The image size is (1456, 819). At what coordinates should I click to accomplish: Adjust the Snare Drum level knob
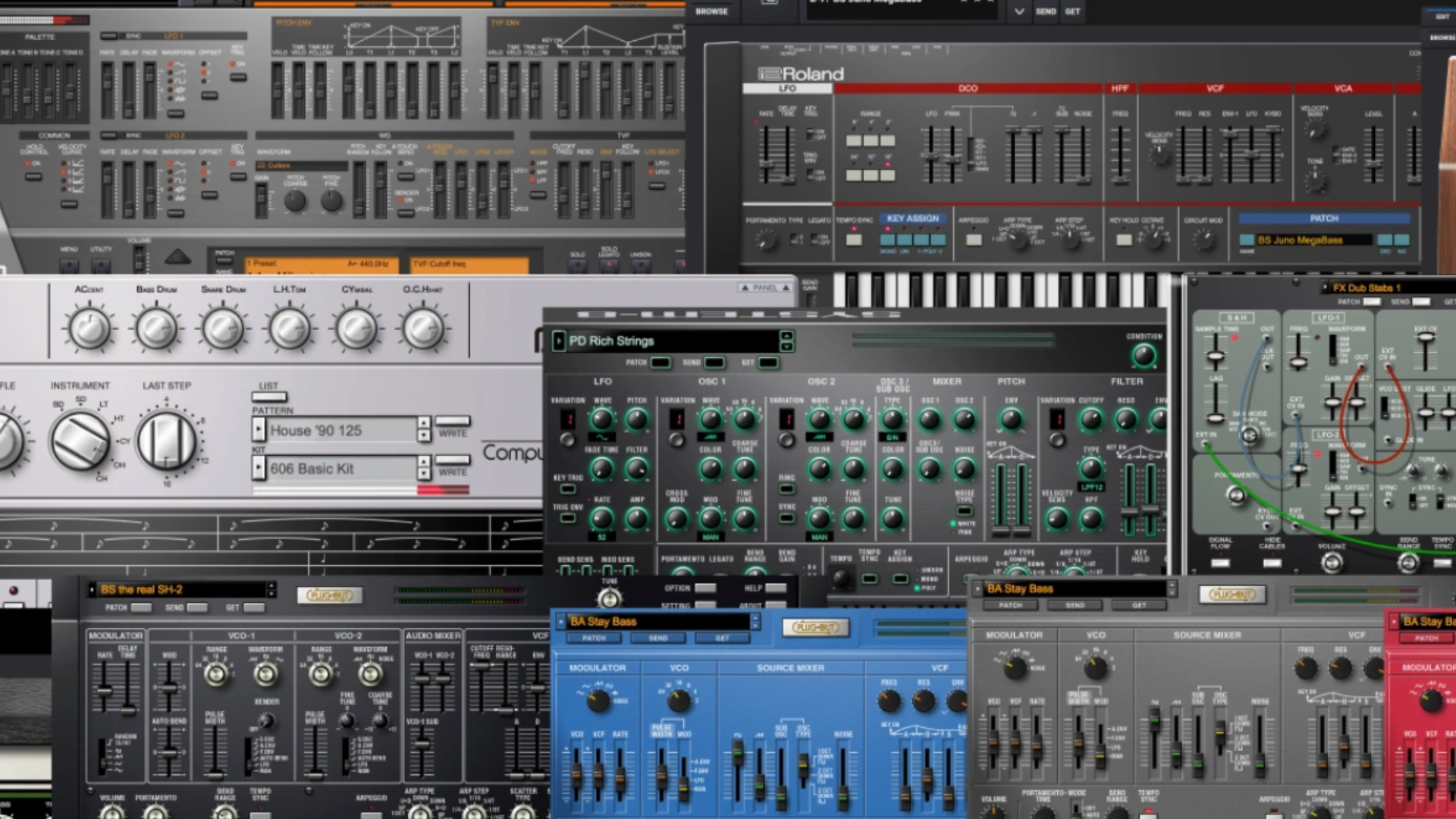(223, 328)
